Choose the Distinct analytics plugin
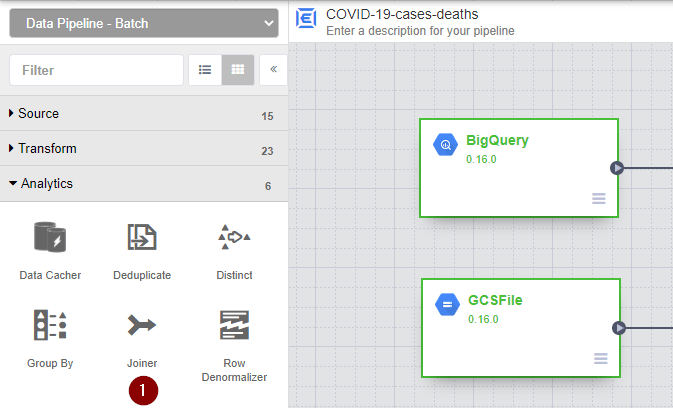 (x=234, y=238)
